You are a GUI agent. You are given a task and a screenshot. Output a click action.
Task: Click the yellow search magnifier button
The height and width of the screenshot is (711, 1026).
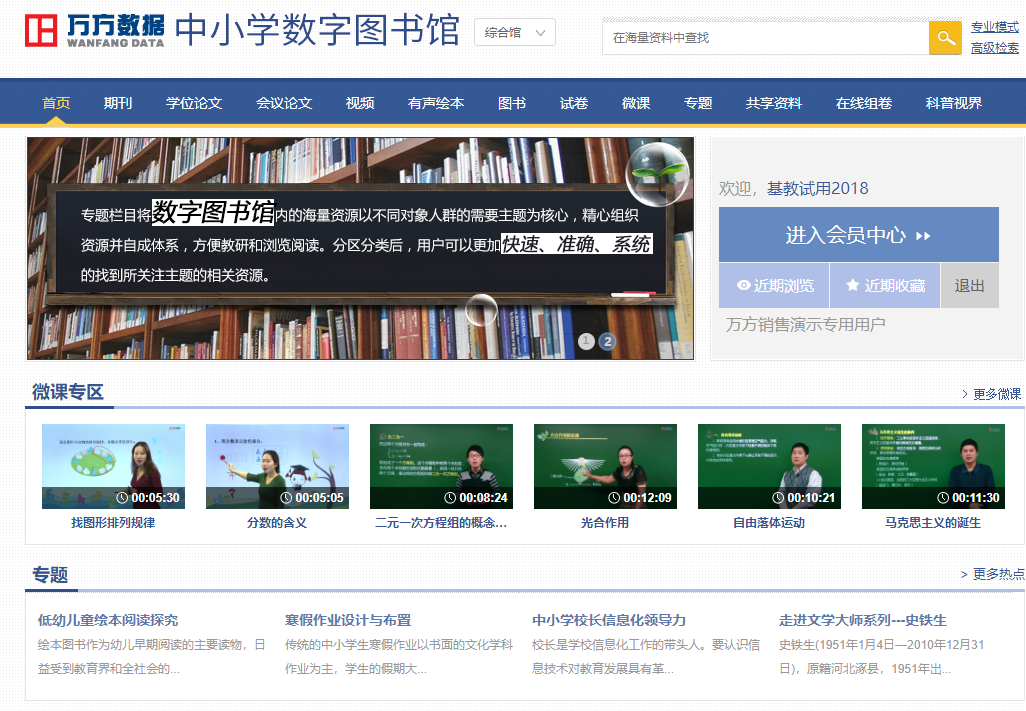[945, 38]
